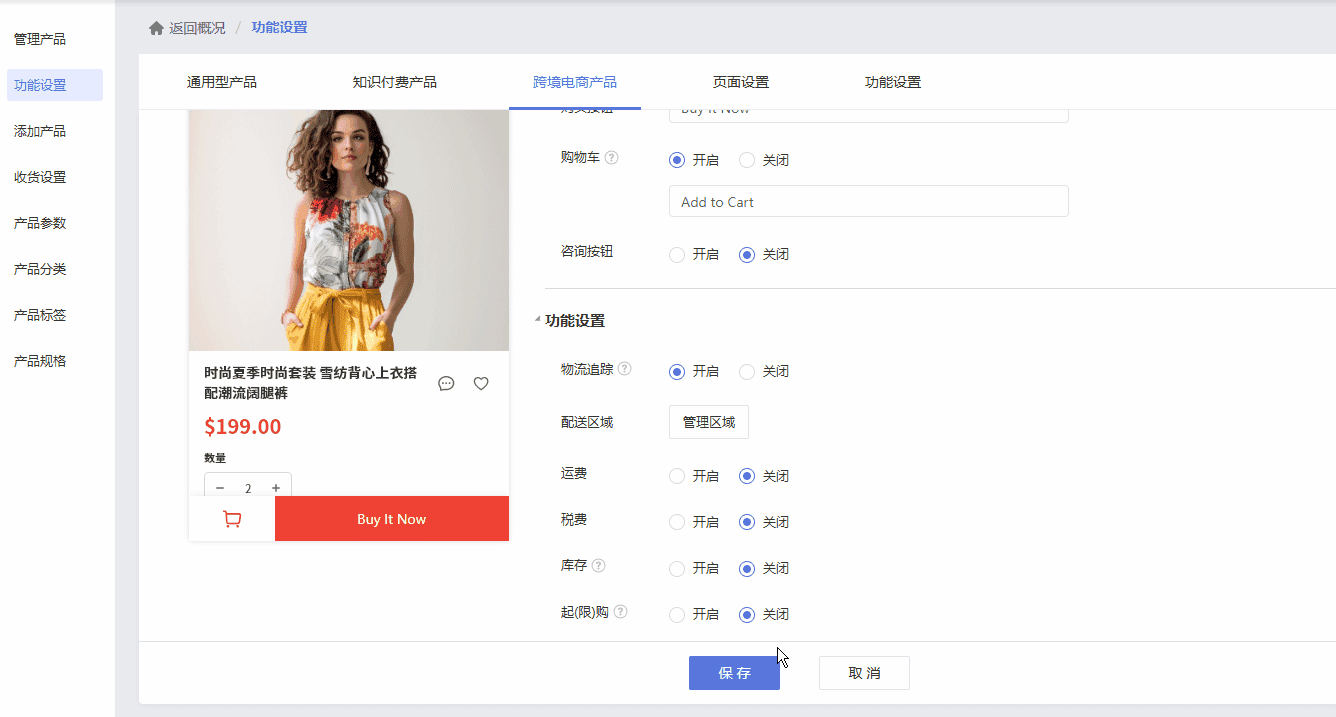Screen dimensions: 1336x717
Task: Decrease quantity with the minus stepper
Action: (220, 488)
